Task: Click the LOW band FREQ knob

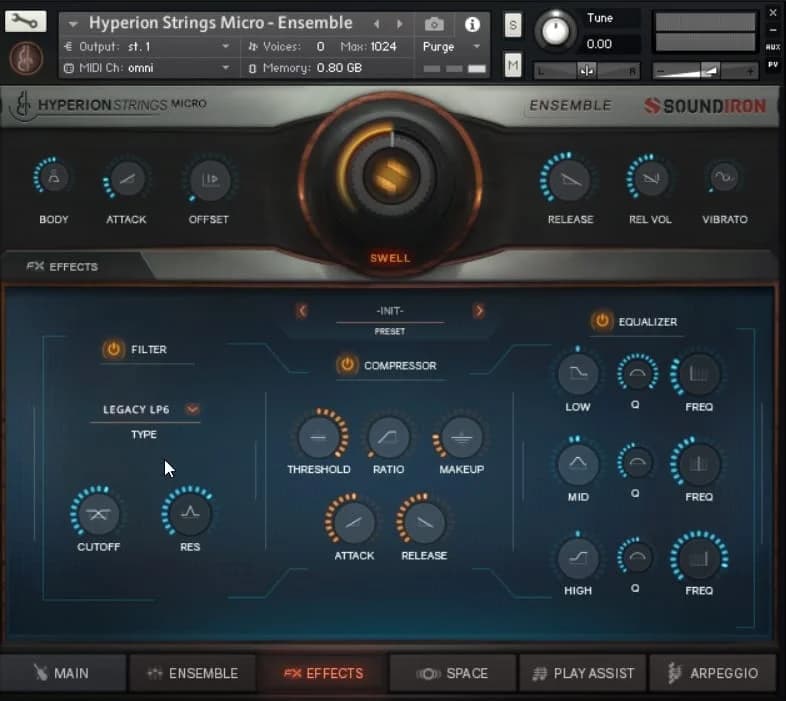Action: coord(698,374)
